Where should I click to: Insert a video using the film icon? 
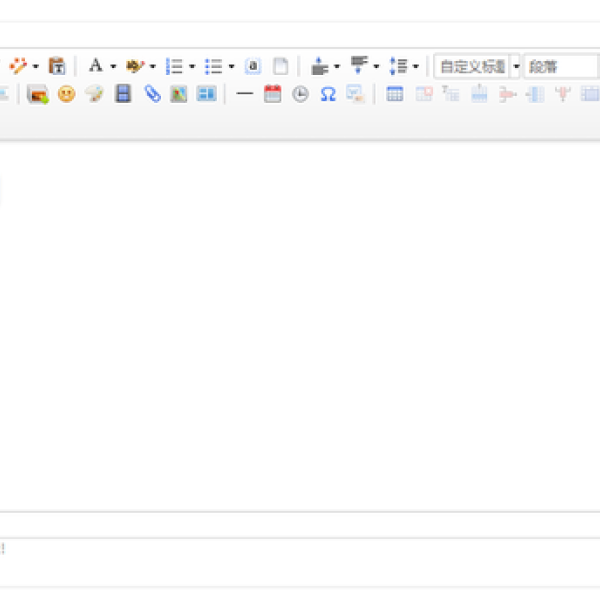(x=123, y=94)
